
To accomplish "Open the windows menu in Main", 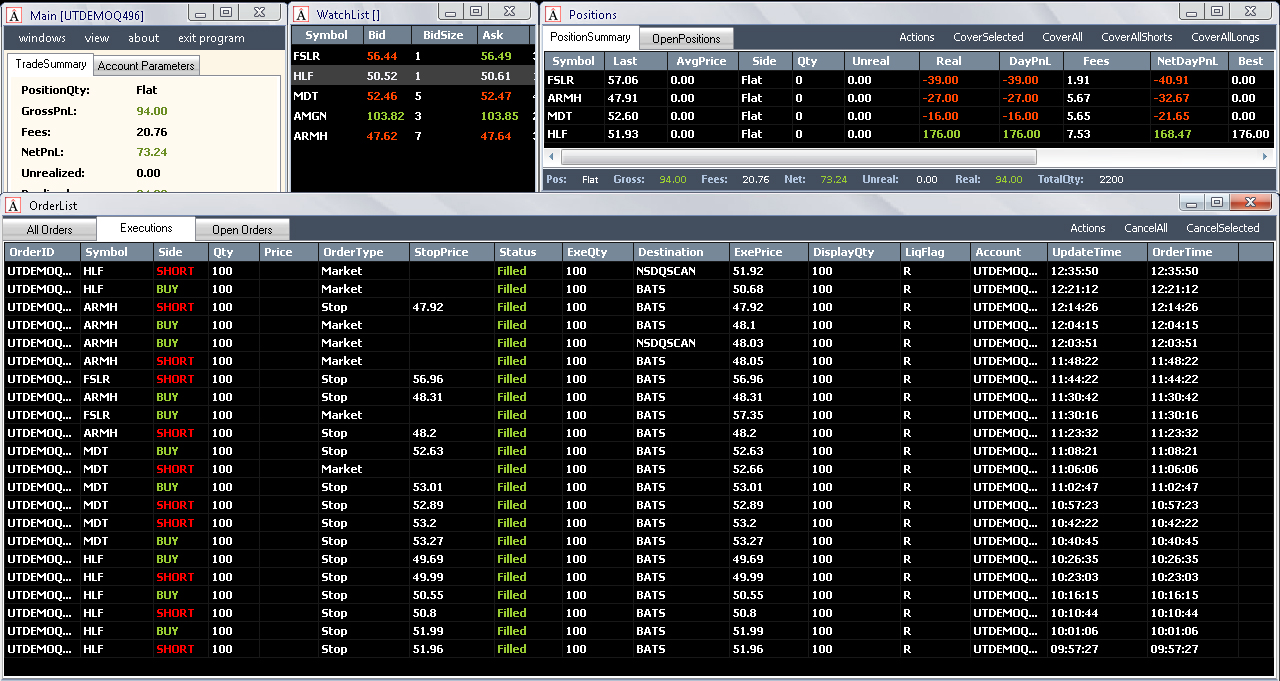I will click(x=42, y=38).
